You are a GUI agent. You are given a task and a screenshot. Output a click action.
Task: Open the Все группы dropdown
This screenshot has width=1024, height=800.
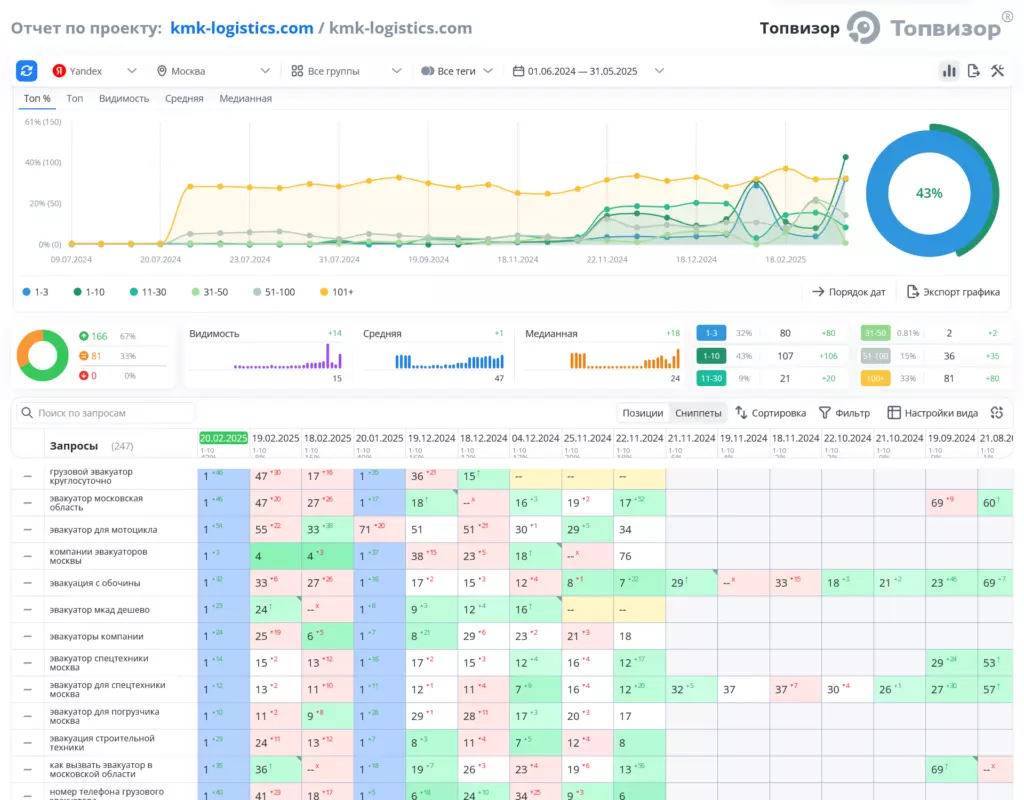(346, 71)
